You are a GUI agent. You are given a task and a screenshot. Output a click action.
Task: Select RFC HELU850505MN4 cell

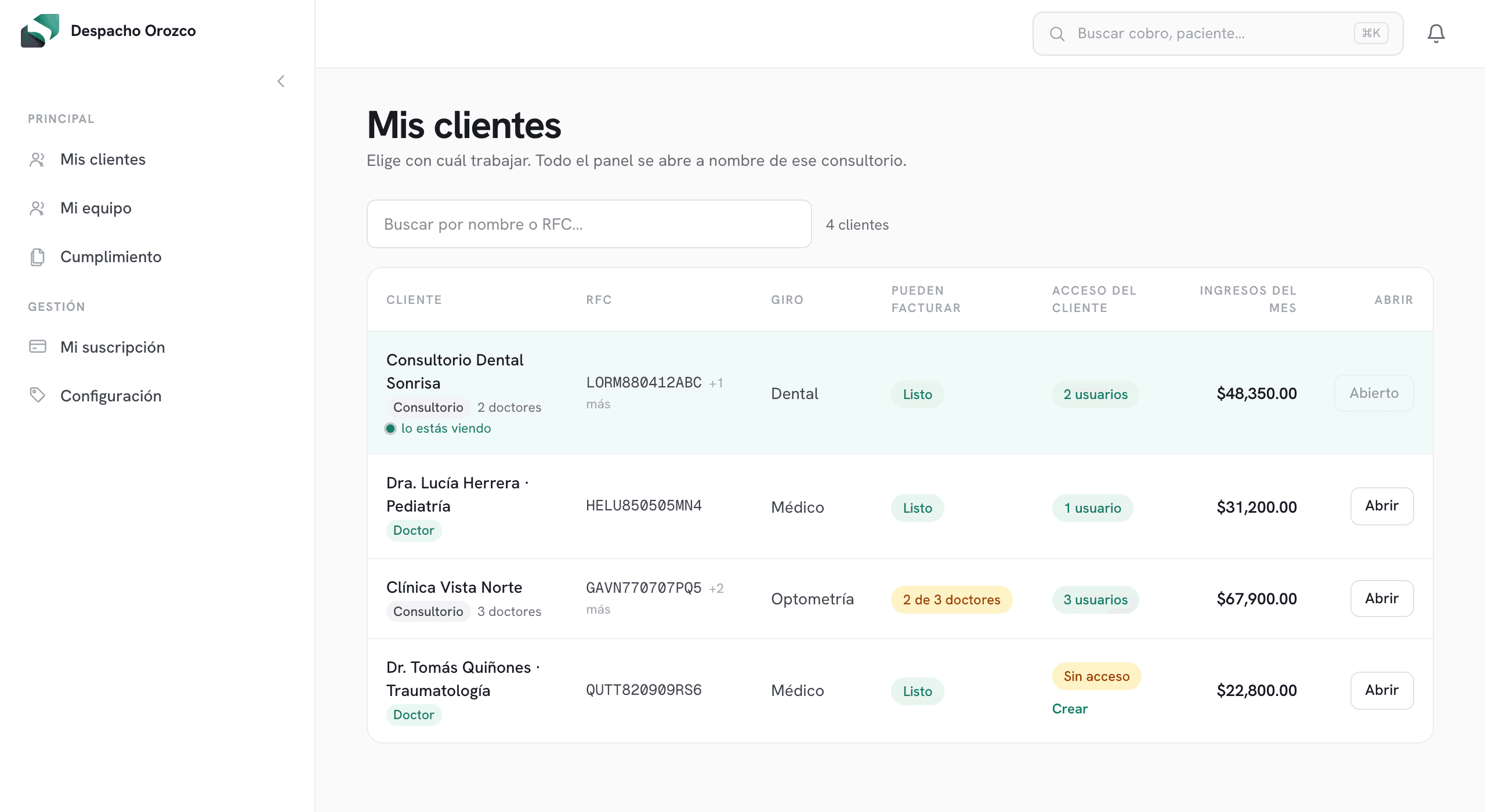[x=644, y=506]
